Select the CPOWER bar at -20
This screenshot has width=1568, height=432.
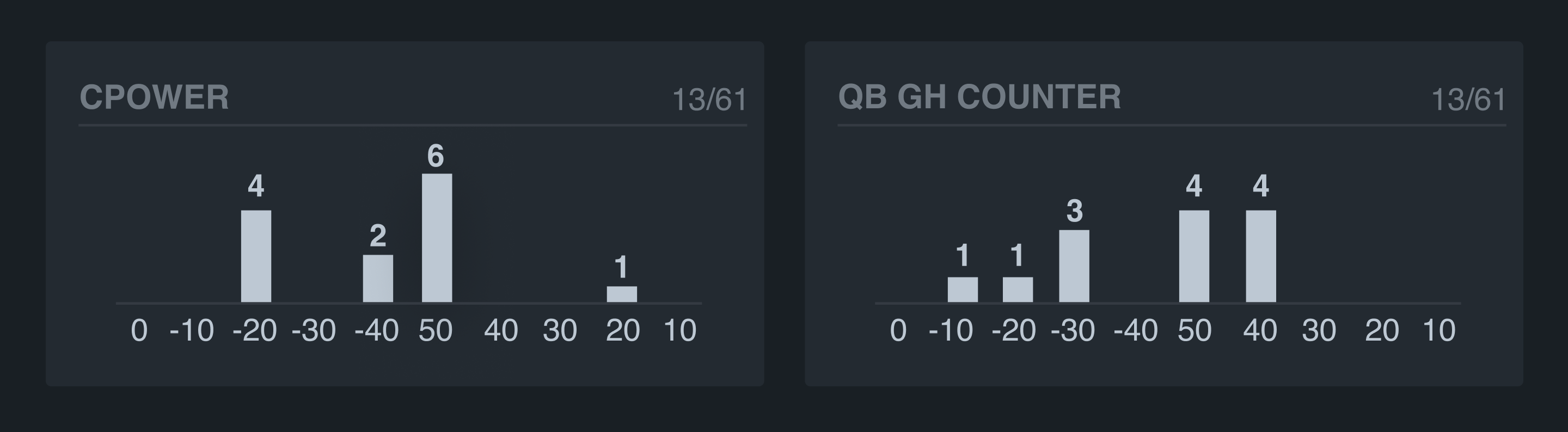point(256,256)
